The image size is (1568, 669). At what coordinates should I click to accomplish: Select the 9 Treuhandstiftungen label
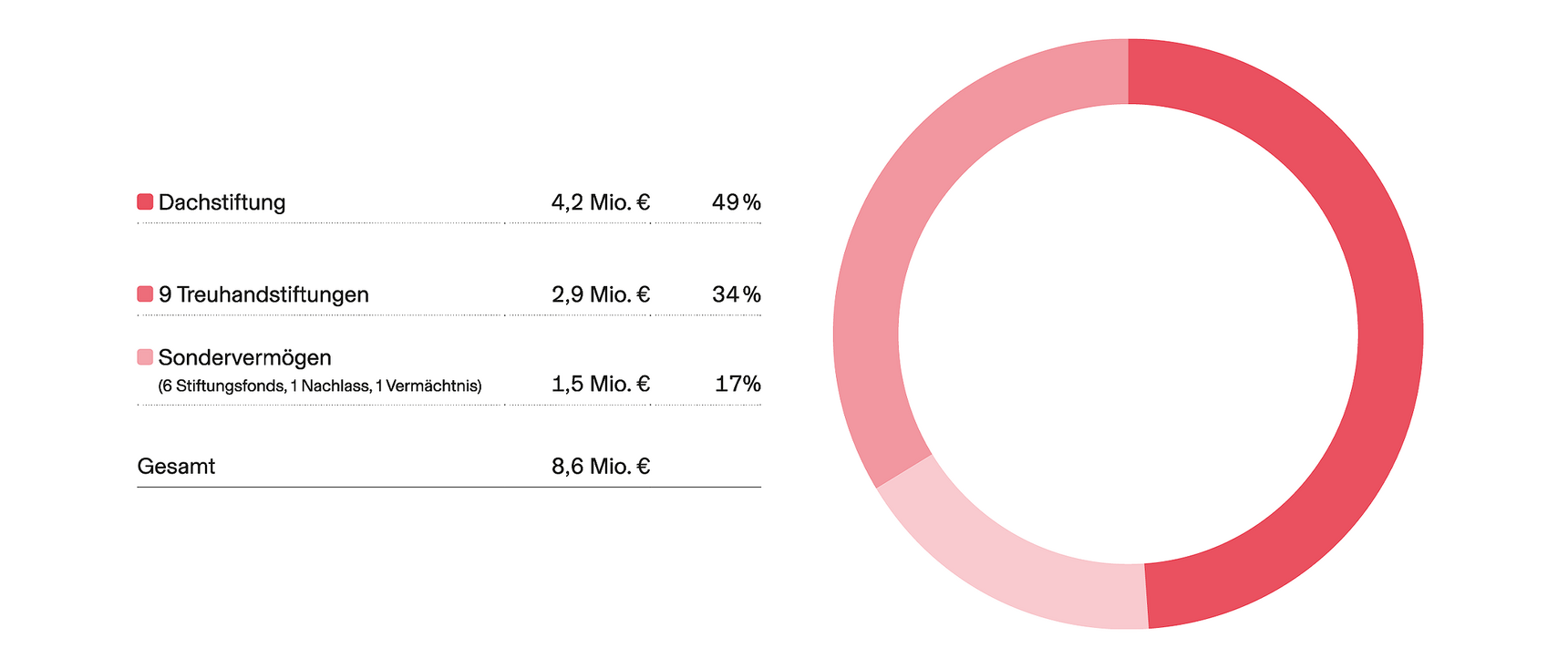[x=263, y=294]
